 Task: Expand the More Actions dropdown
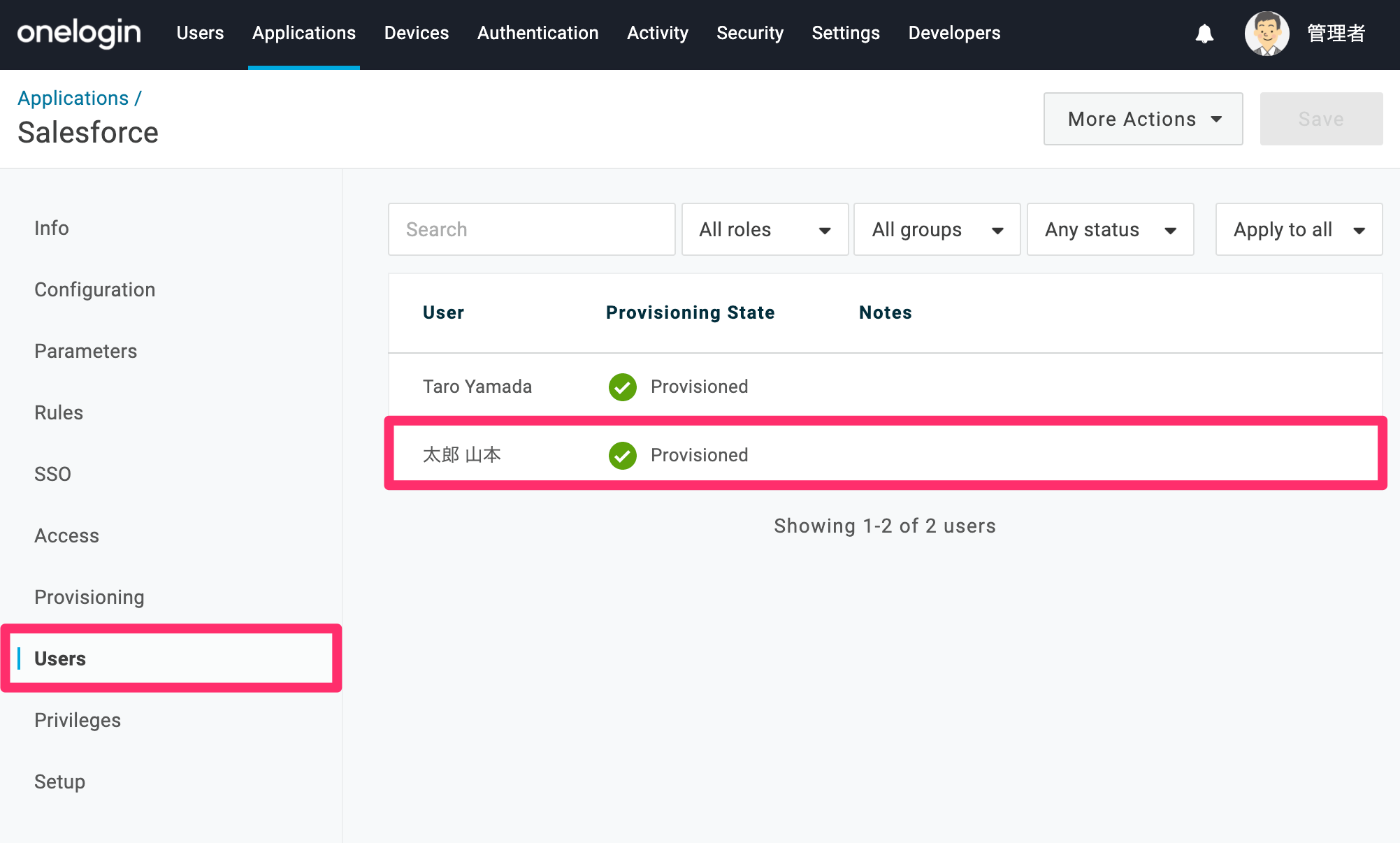pos(1143,119)
